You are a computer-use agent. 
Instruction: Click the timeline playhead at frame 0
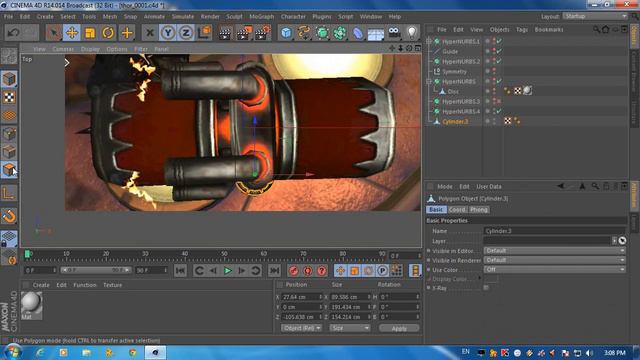27,254
